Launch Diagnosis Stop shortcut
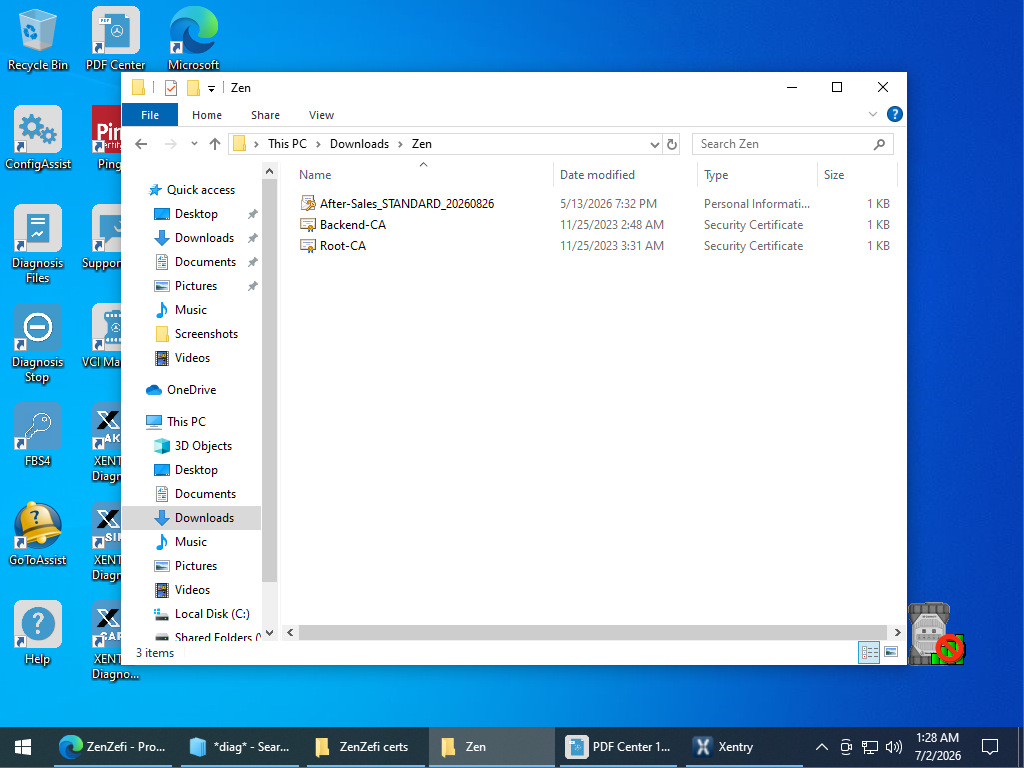Screen dimensions: 1024x768 [x=38, y=344]
